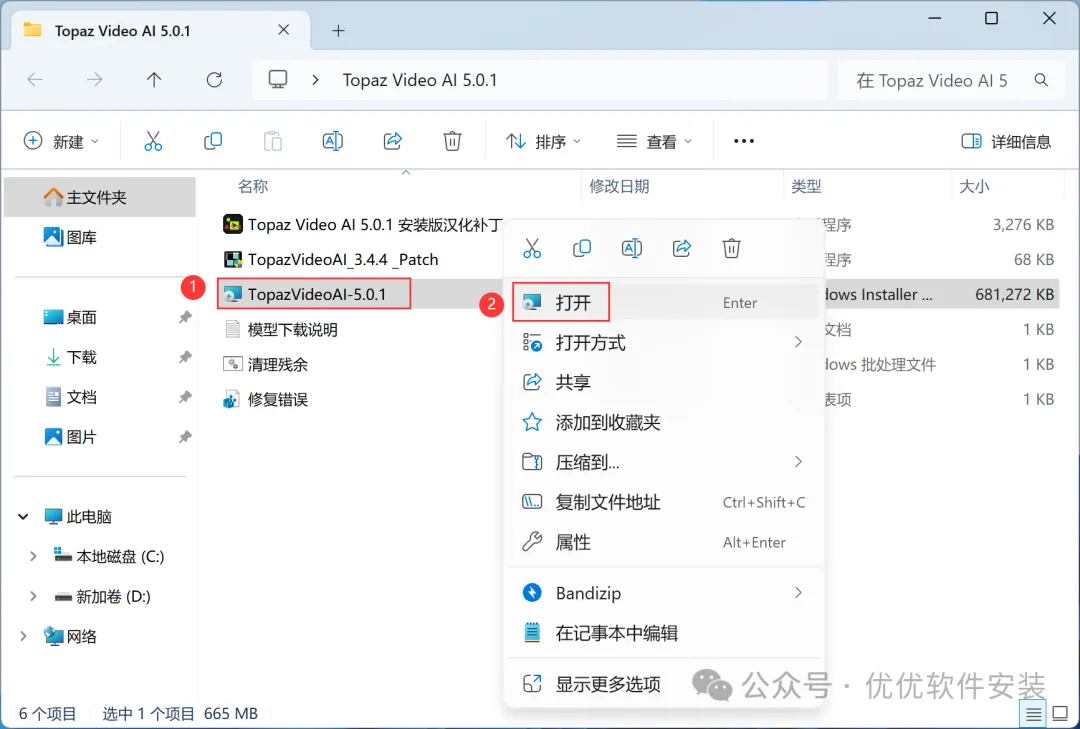Click the Delete trash icon in the main toolbar

pyautogui.click(x=452, y=141)
